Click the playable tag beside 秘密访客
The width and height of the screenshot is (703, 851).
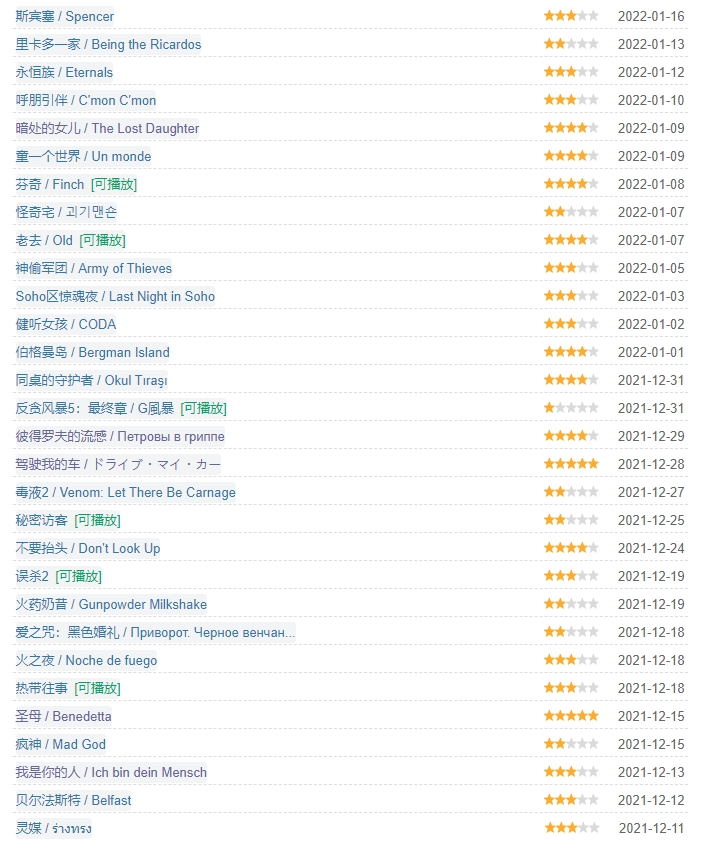97,520
